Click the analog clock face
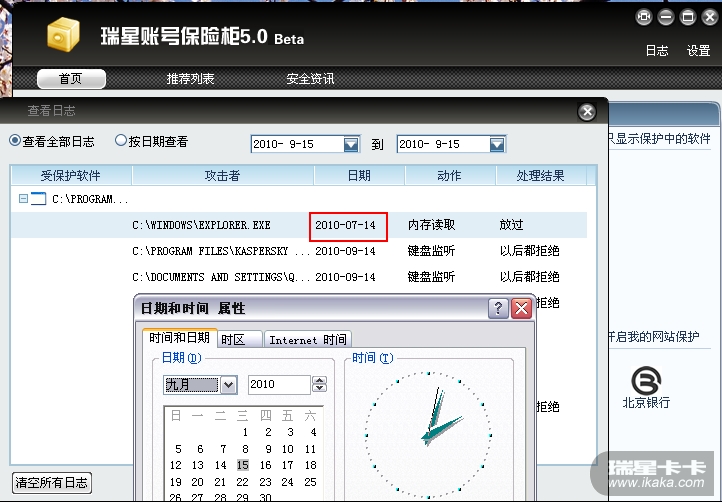This screenshot has width=722, height=502. (x=429, y=435)
